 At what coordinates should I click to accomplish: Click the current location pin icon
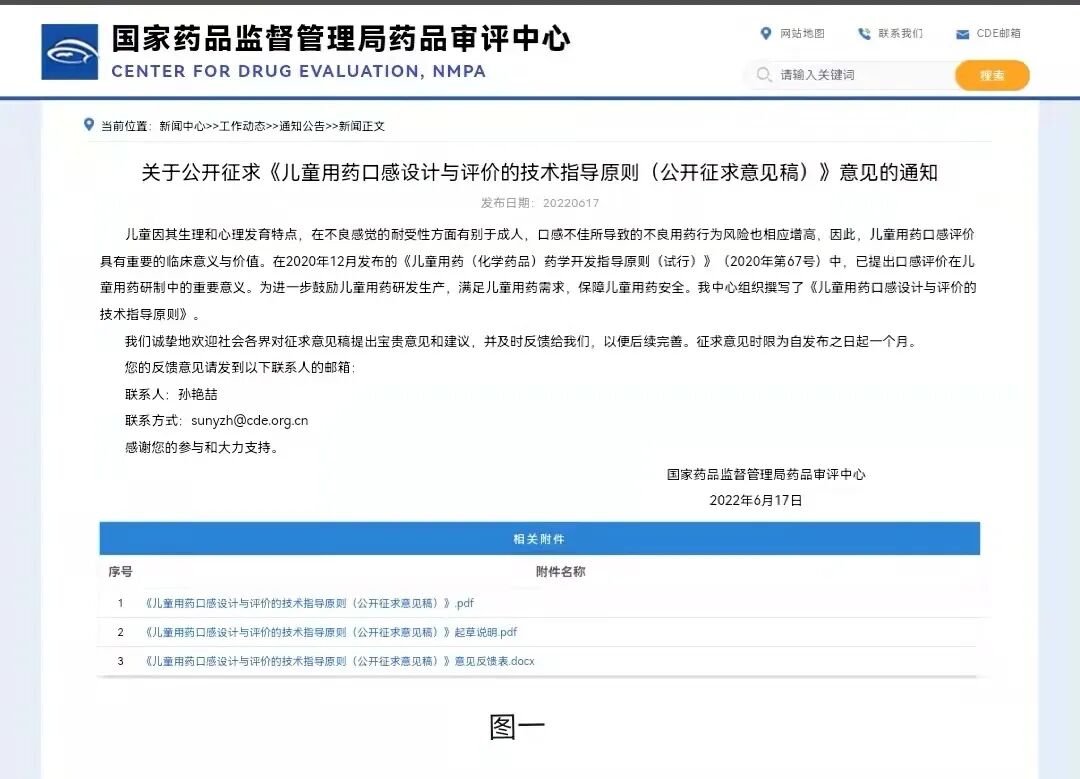(89, 125)
